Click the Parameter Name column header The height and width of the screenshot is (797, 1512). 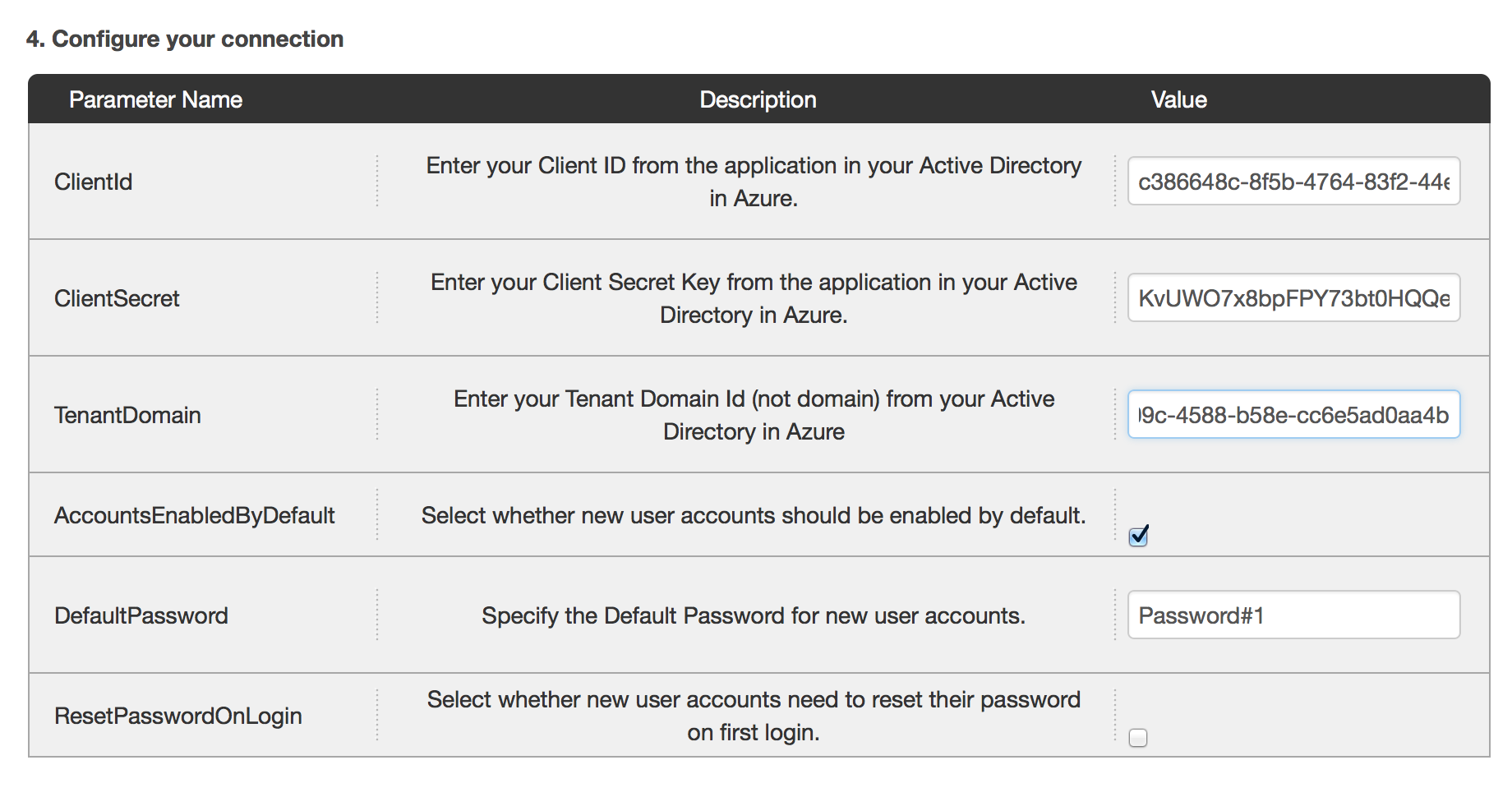point(156,99)
